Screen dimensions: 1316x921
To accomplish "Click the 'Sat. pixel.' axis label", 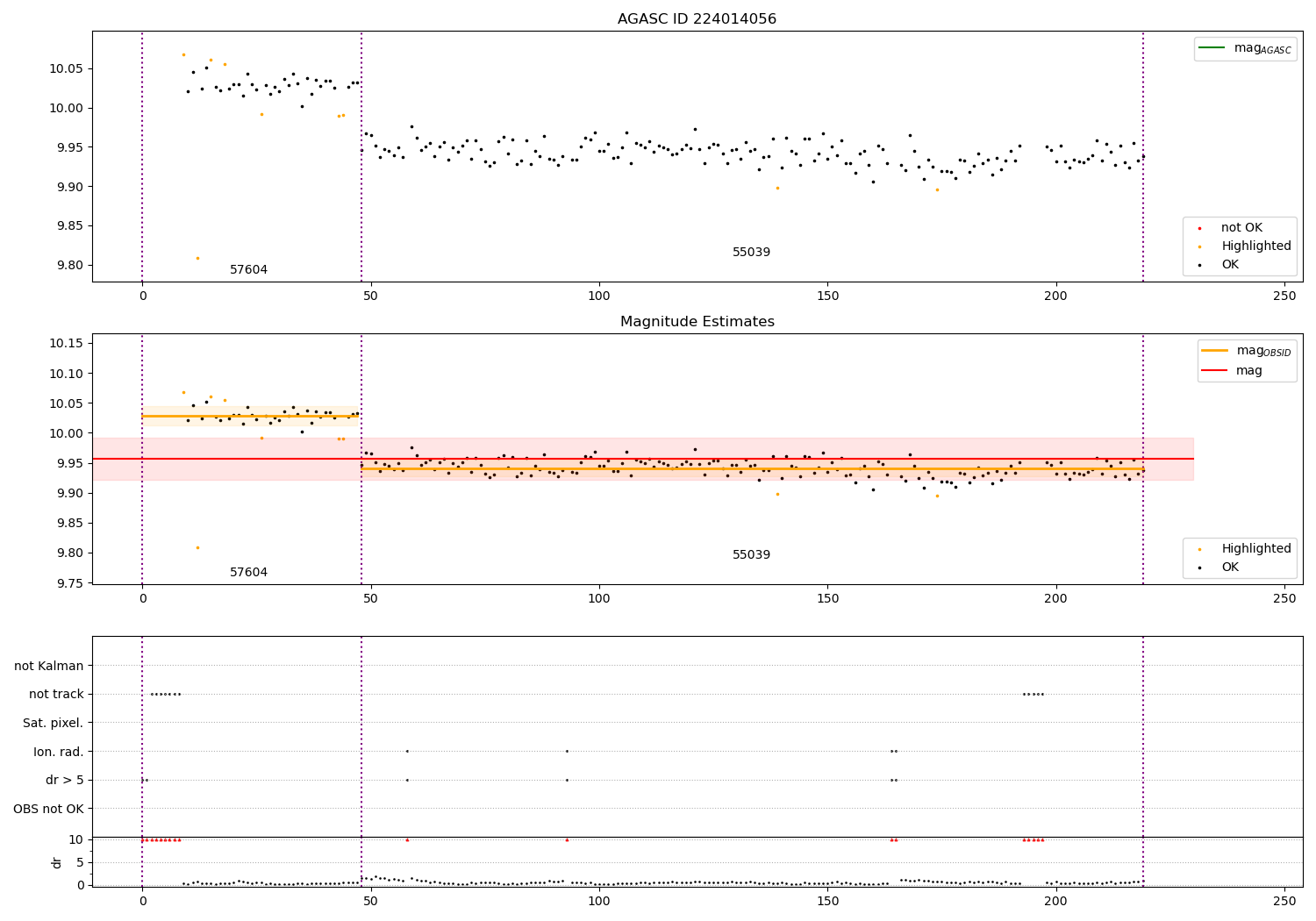I will point(54,724).
